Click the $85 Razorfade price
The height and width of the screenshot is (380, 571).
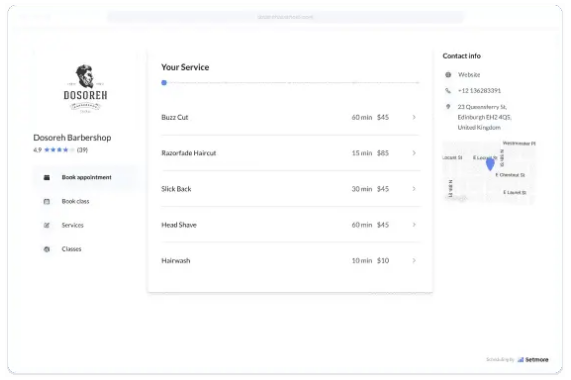383,153
